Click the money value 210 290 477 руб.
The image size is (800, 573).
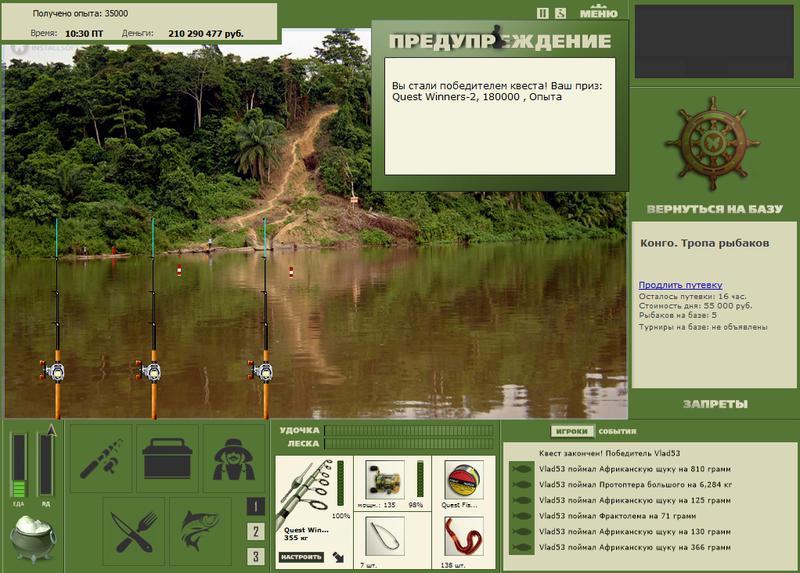[206, 34]
